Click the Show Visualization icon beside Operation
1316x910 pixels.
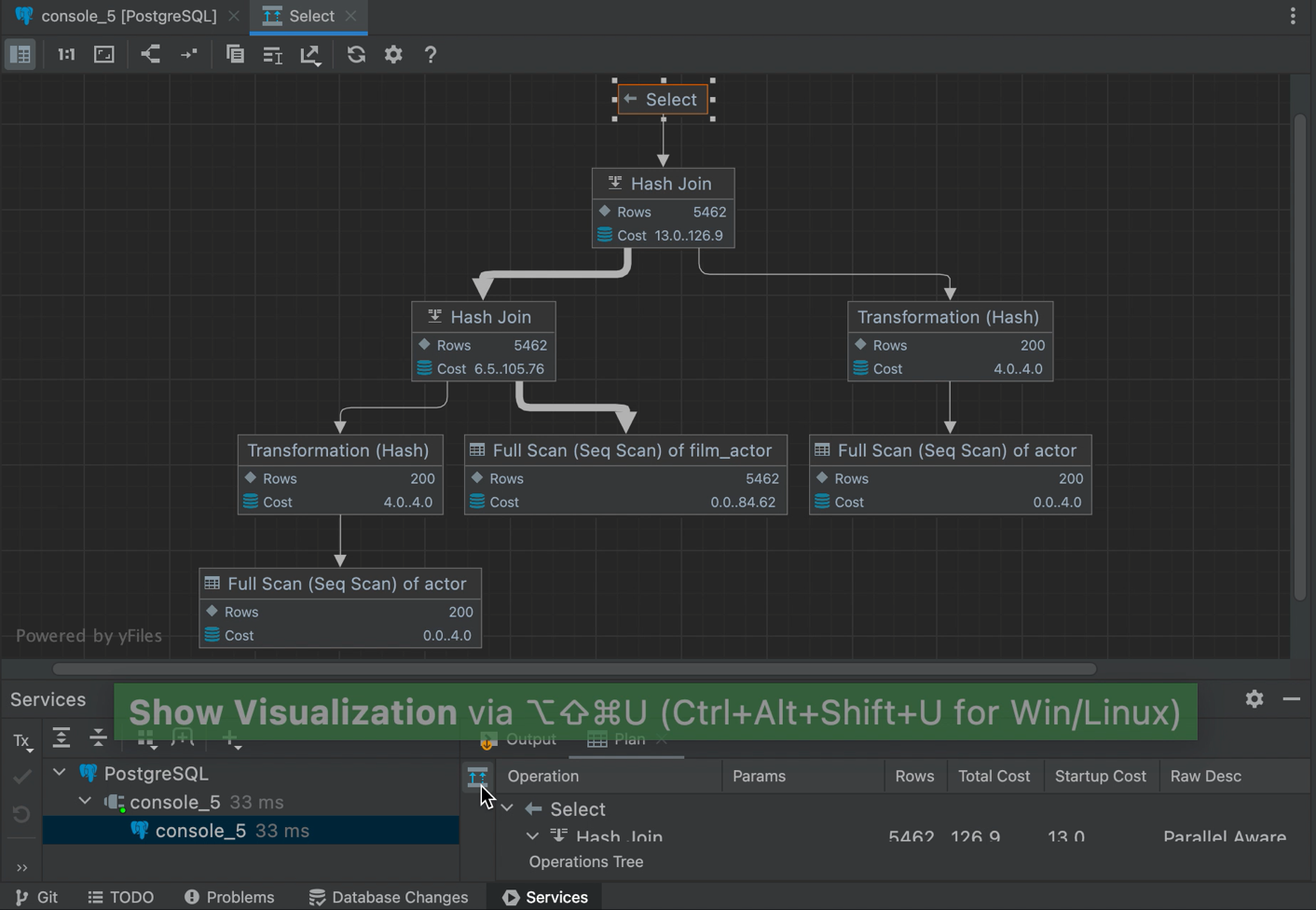point(477,777)
